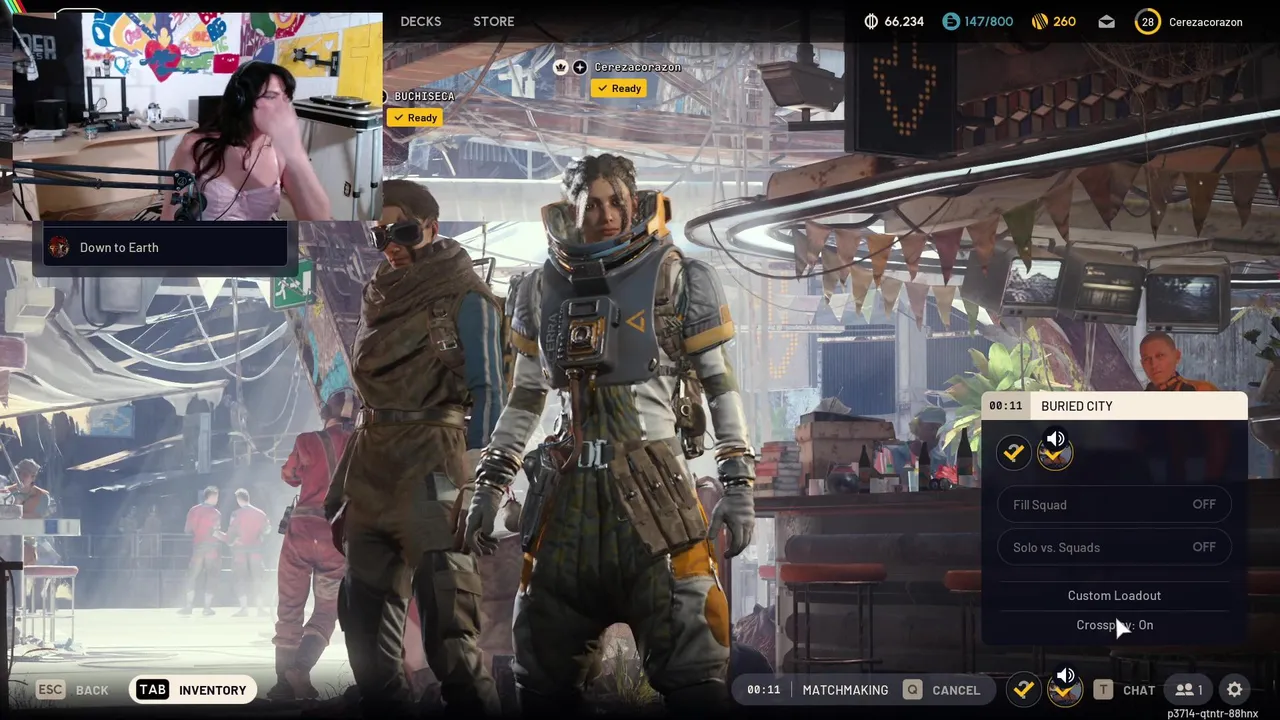Click the first squad checkmark in bottom bar
Image resolution: width=1280 pixels, height=720 pixels.
pyautogui.click(x=1023, y=689)
